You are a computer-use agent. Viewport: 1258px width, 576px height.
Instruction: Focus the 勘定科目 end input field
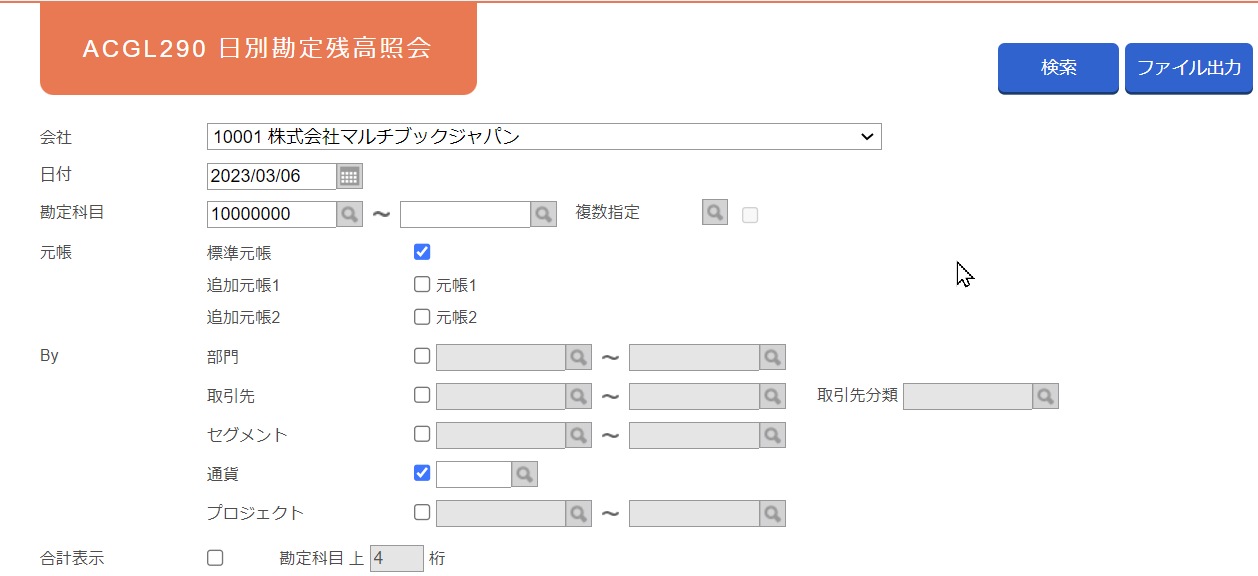click(x=465, y=214)
